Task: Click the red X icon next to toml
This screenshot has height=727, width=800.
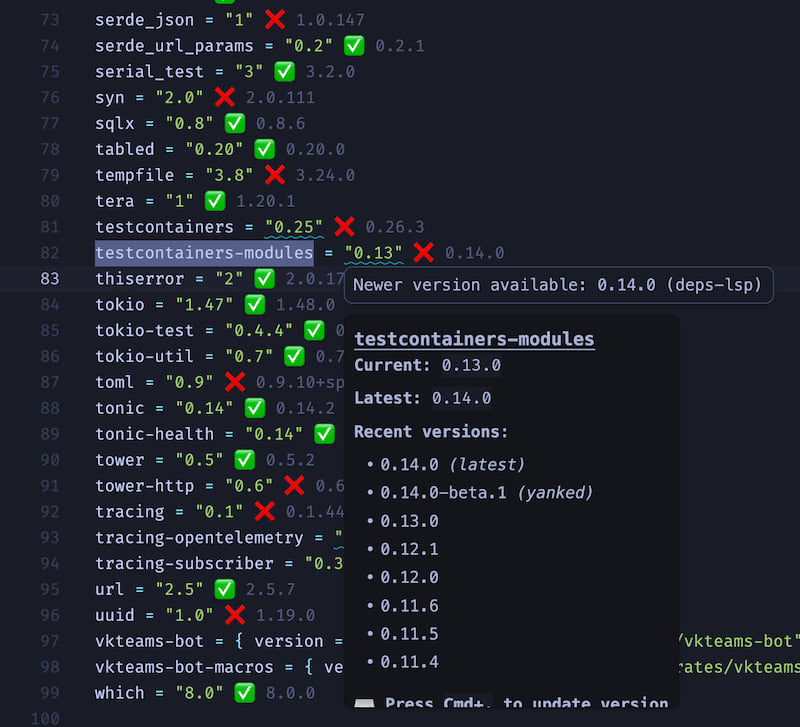Action: [x=235, y=382]
